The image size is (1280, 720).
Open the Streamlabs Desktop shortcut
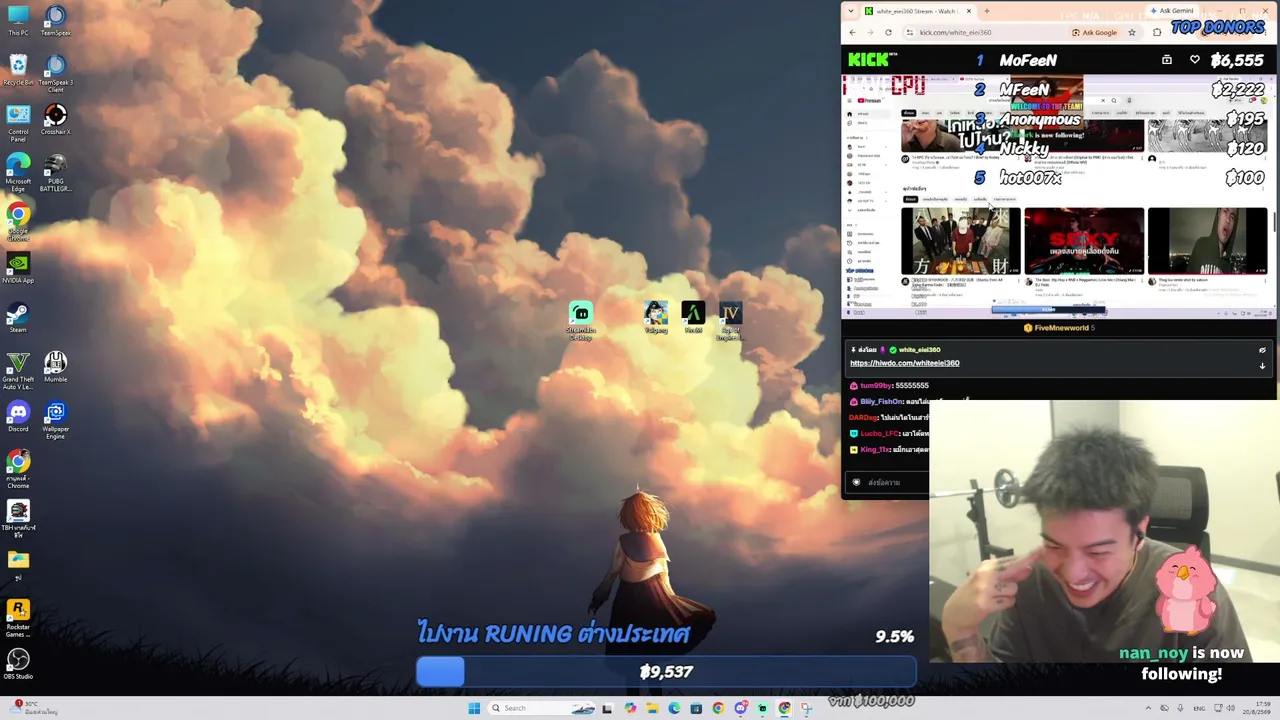tap(581, 322)
